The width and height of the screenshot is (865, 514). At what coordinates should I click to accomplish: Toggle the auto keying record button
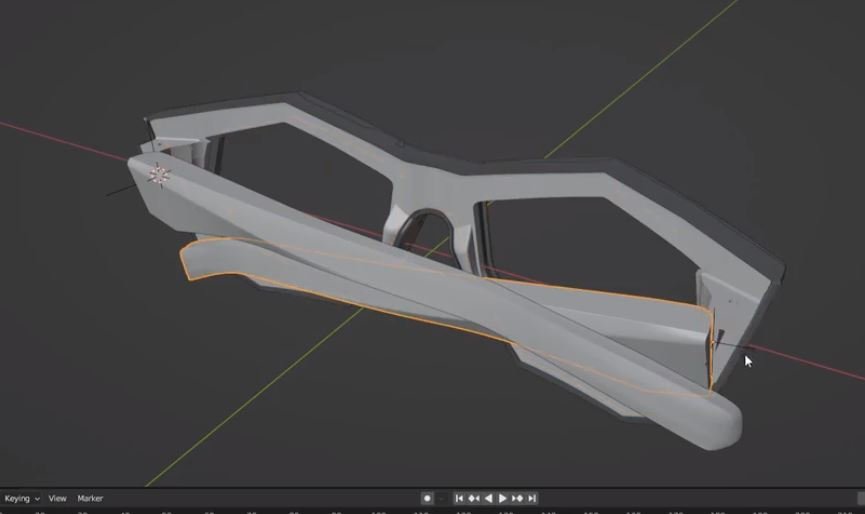[x=427, y=499]
